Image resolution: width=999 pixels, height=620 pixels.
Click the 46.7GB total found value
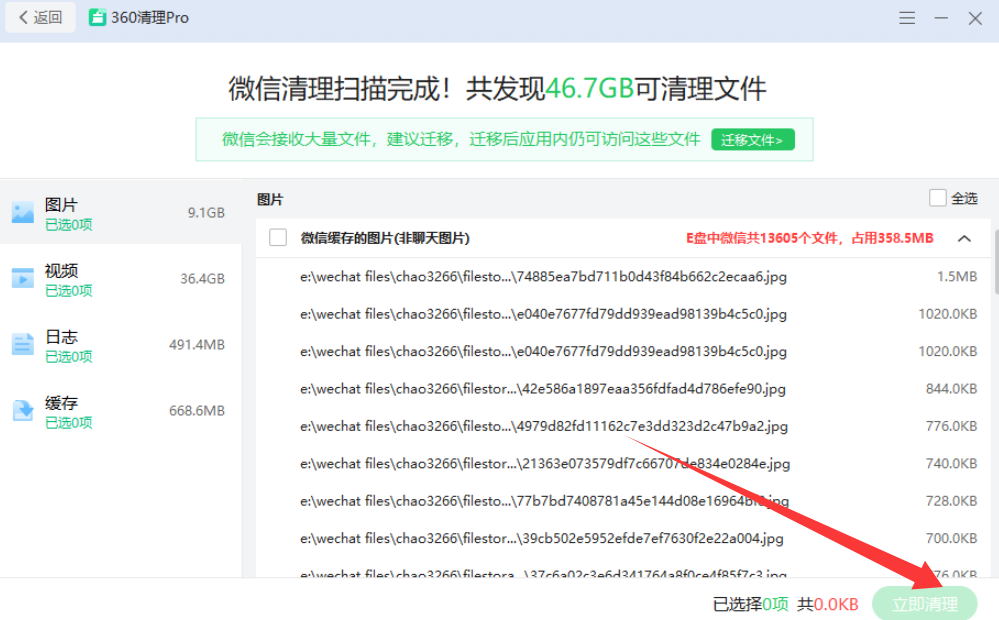tap(589, 89)
